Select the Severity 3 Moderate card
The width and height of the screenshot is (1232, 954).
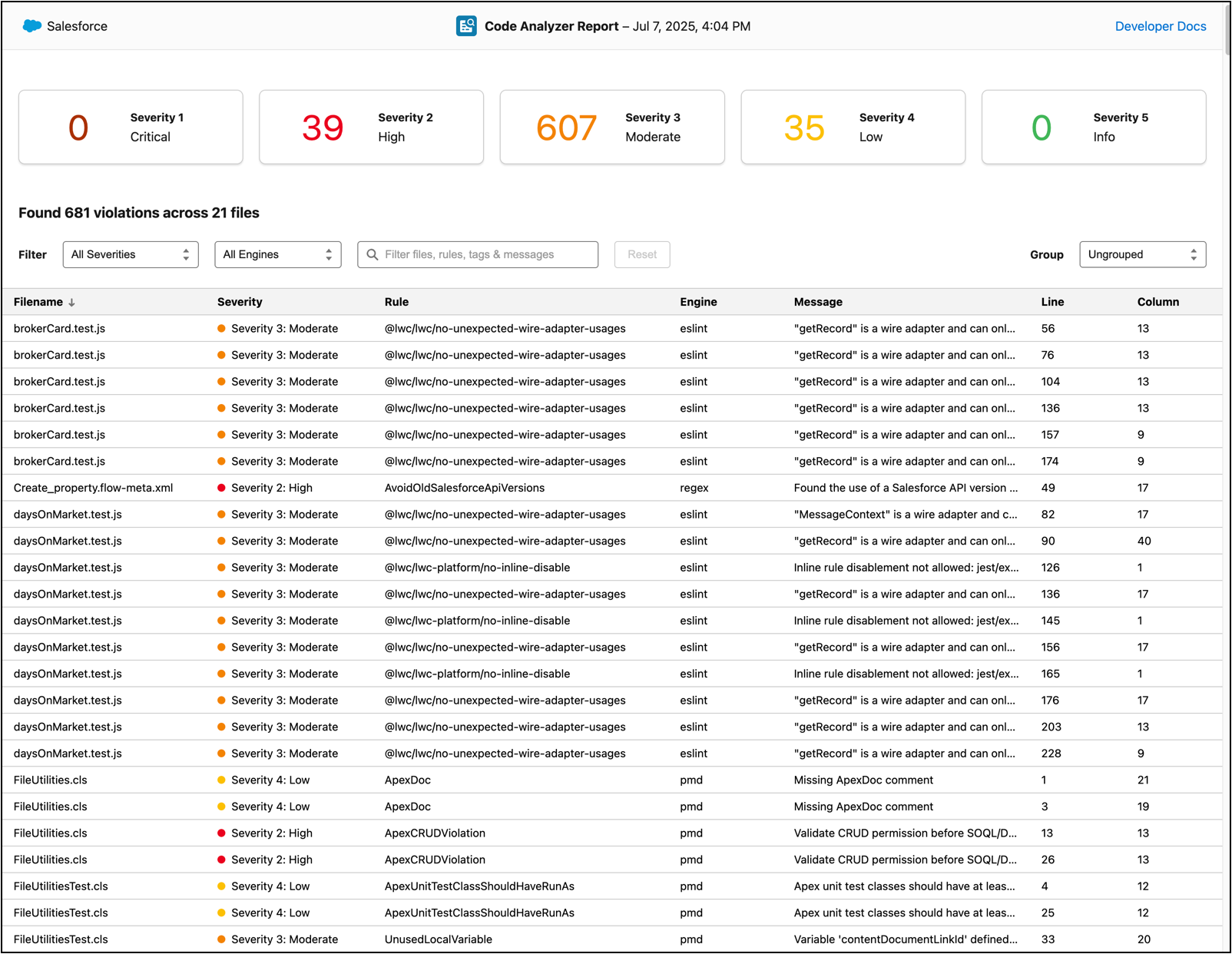(x=612, y=127)
